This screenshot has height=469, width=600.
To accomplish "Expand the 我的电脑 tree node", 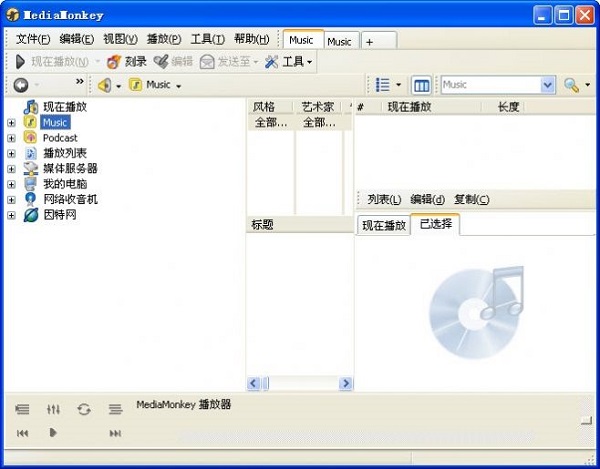I will [11, 184].
